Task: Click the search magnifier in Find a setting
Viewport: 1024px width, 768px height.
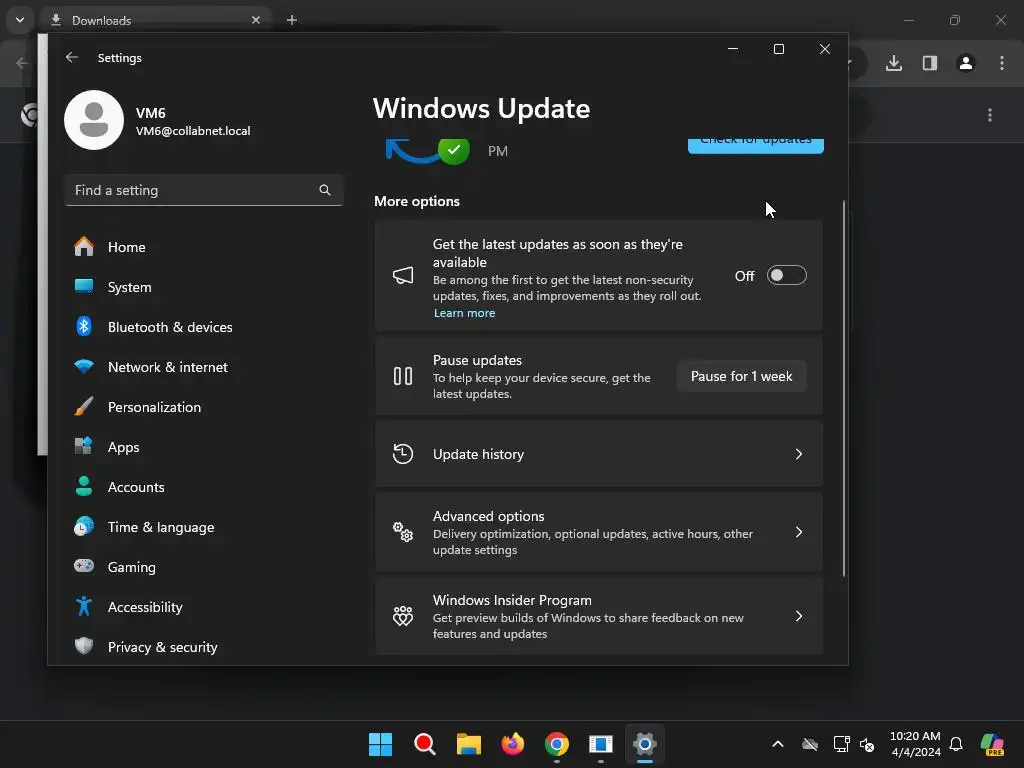Action: 325,190
